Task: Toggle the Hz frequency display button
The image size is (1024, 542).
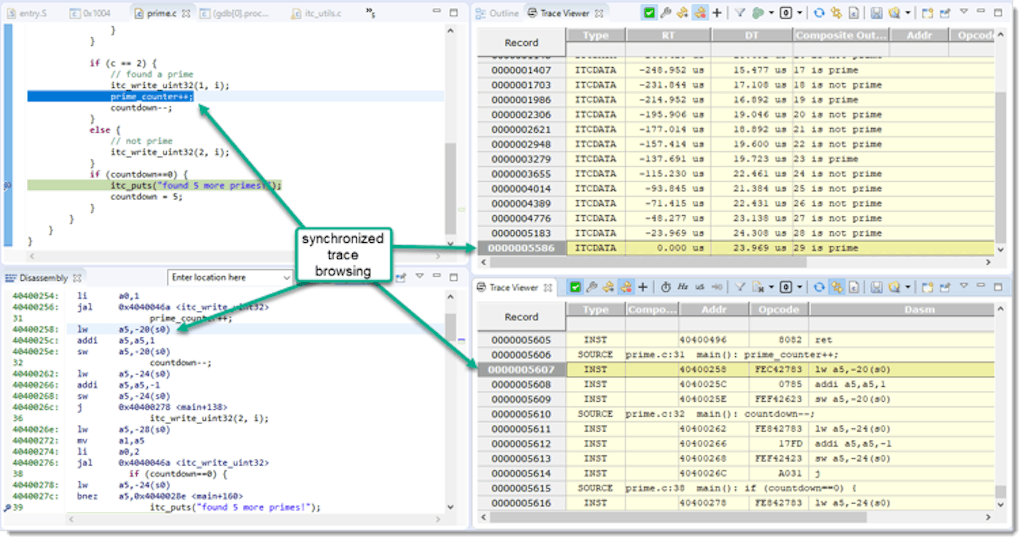Action: (682, 287)
